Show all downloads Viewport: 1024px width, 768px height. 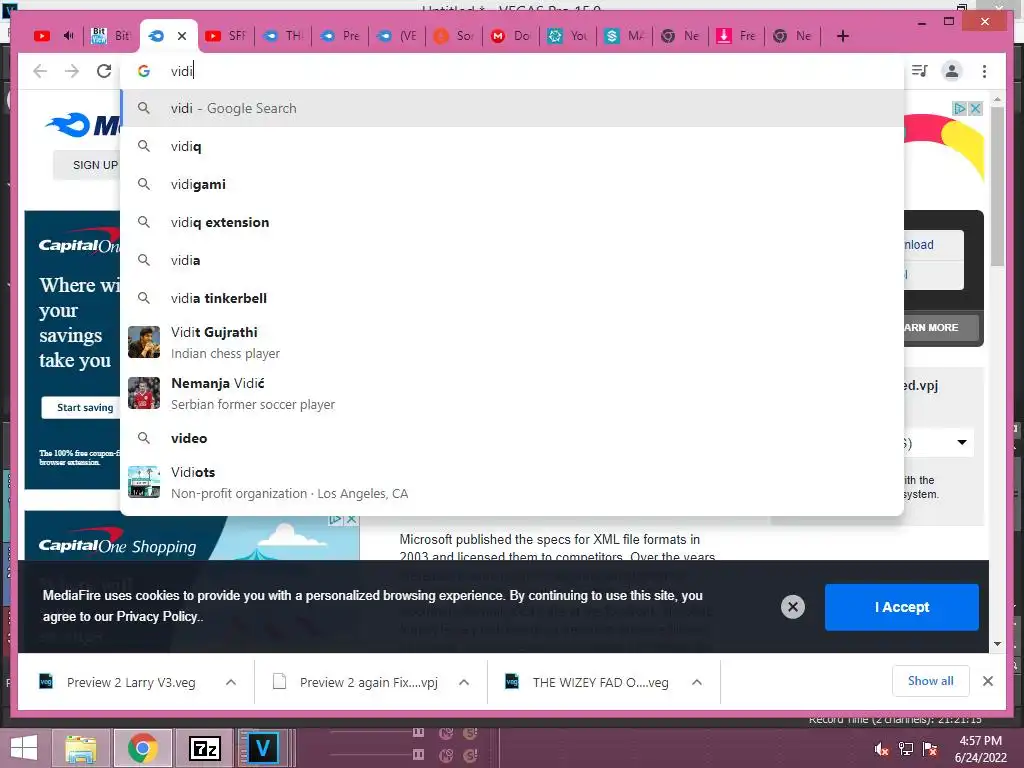click(930, 681)
